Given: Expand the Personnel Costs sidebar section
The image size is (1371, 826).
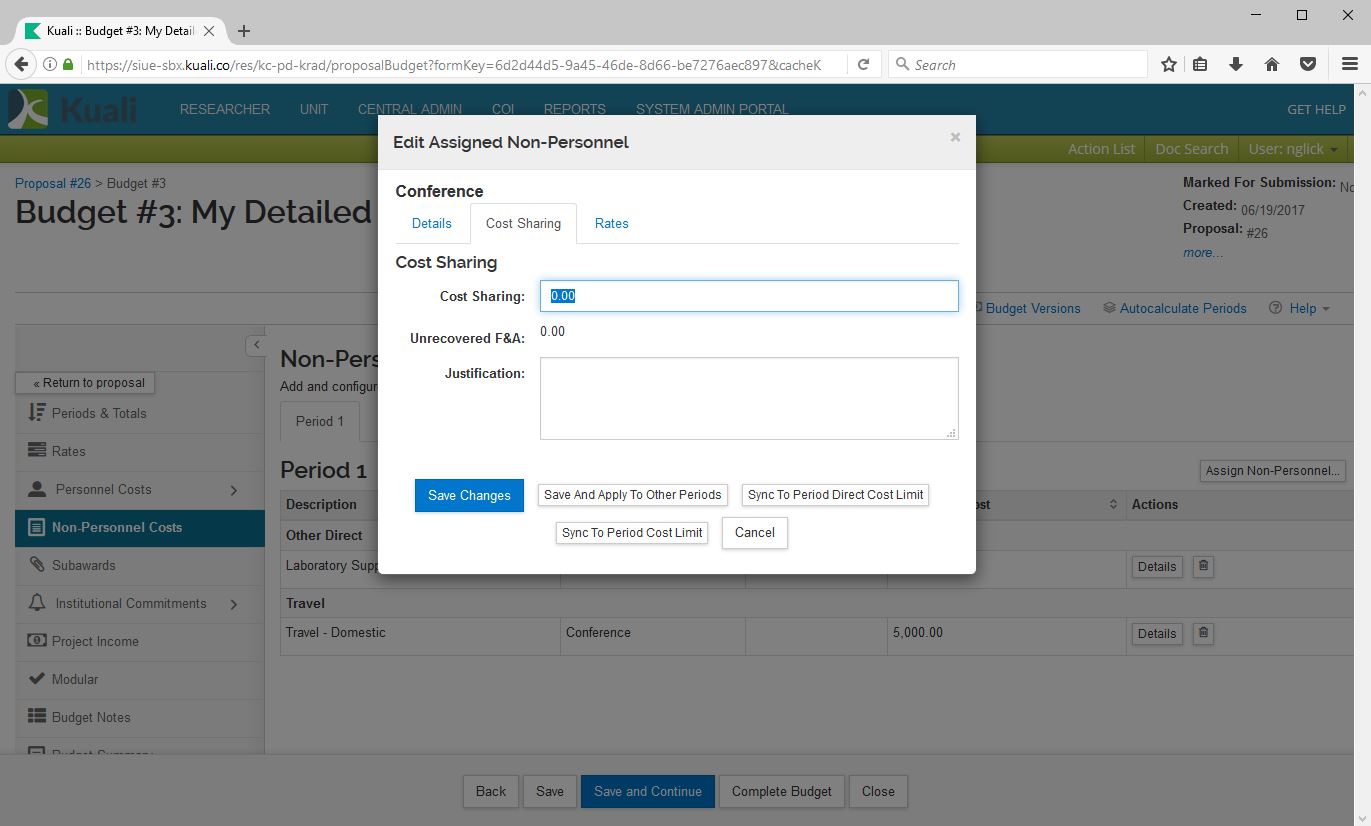Looking at the screenshot, I should (x=234, y=490).
